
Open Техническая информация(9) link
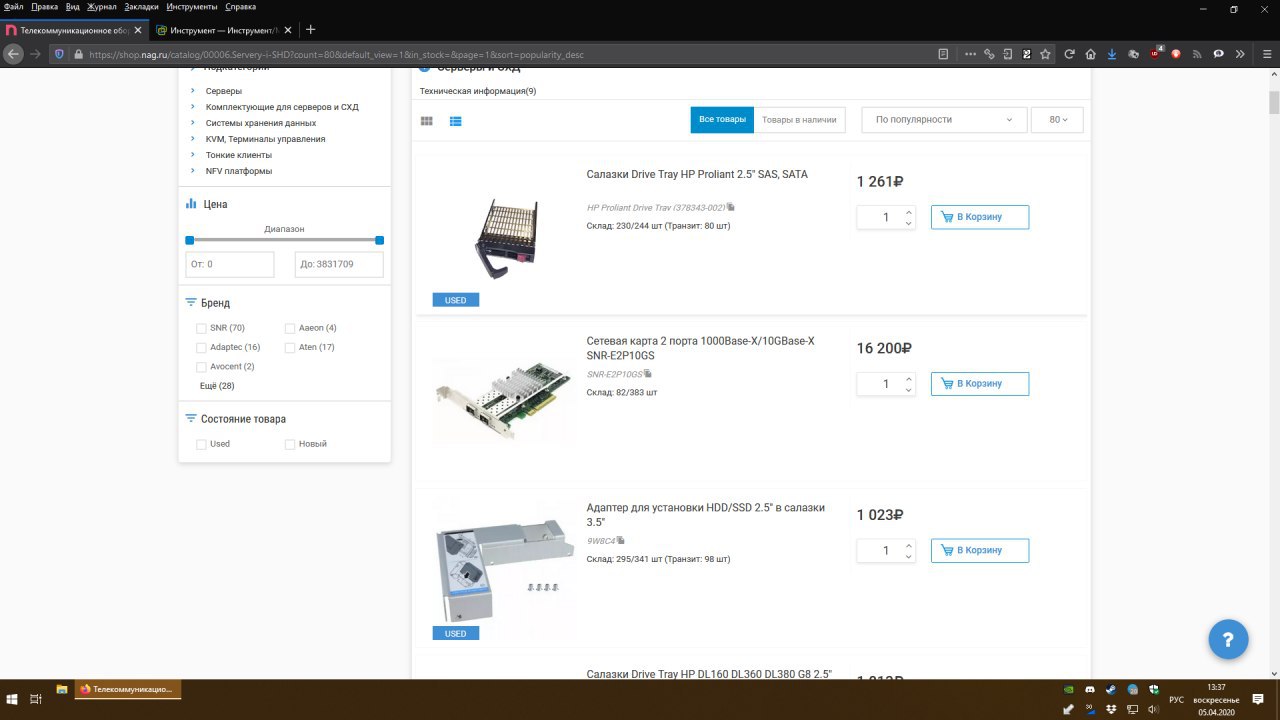point(478,91)
